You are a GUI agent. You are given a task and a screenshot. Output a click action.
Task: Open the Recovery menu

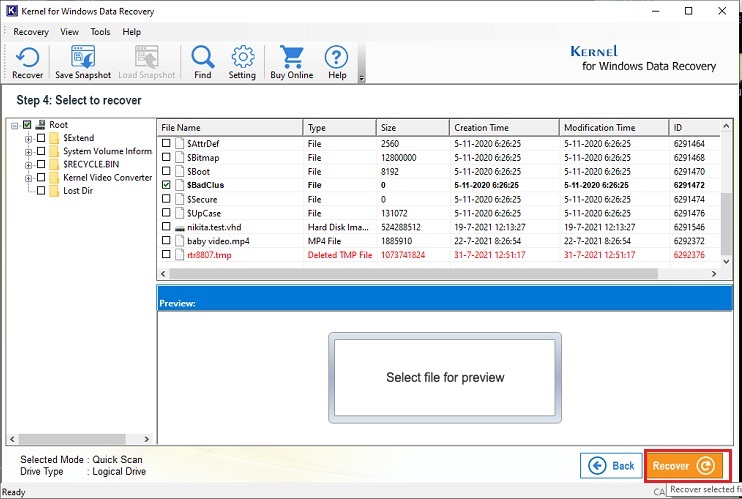pyautogui.click(x=31, y=32)
